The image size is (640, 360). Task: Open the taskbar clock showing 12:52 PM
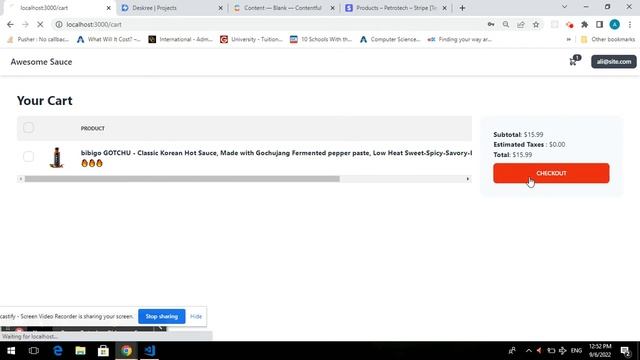coord(600,351)
